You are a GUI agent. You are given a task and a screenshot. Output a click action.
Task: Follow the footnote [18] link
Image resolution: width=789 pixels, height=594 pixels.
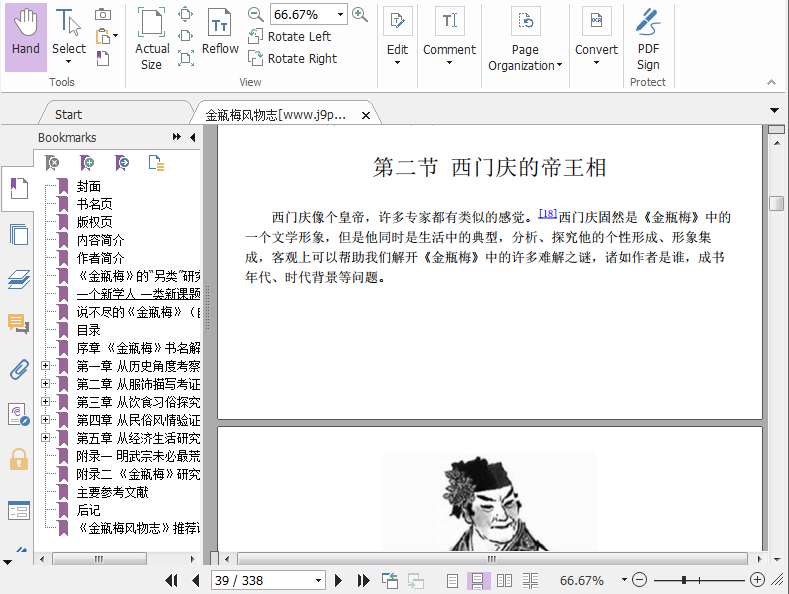(547, 213)
